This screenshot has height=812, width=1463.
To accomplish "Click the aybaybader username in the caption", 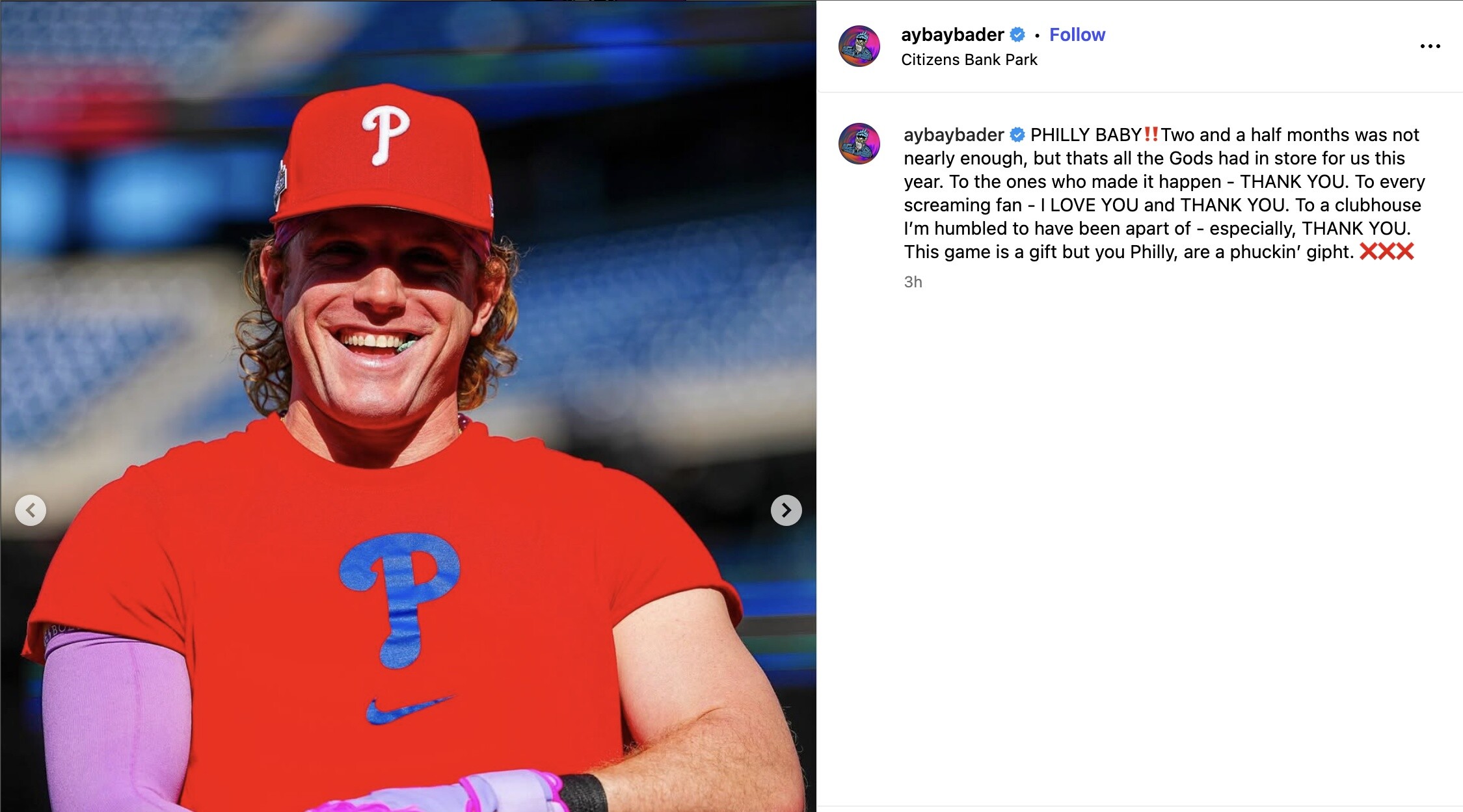I will 953,135.
